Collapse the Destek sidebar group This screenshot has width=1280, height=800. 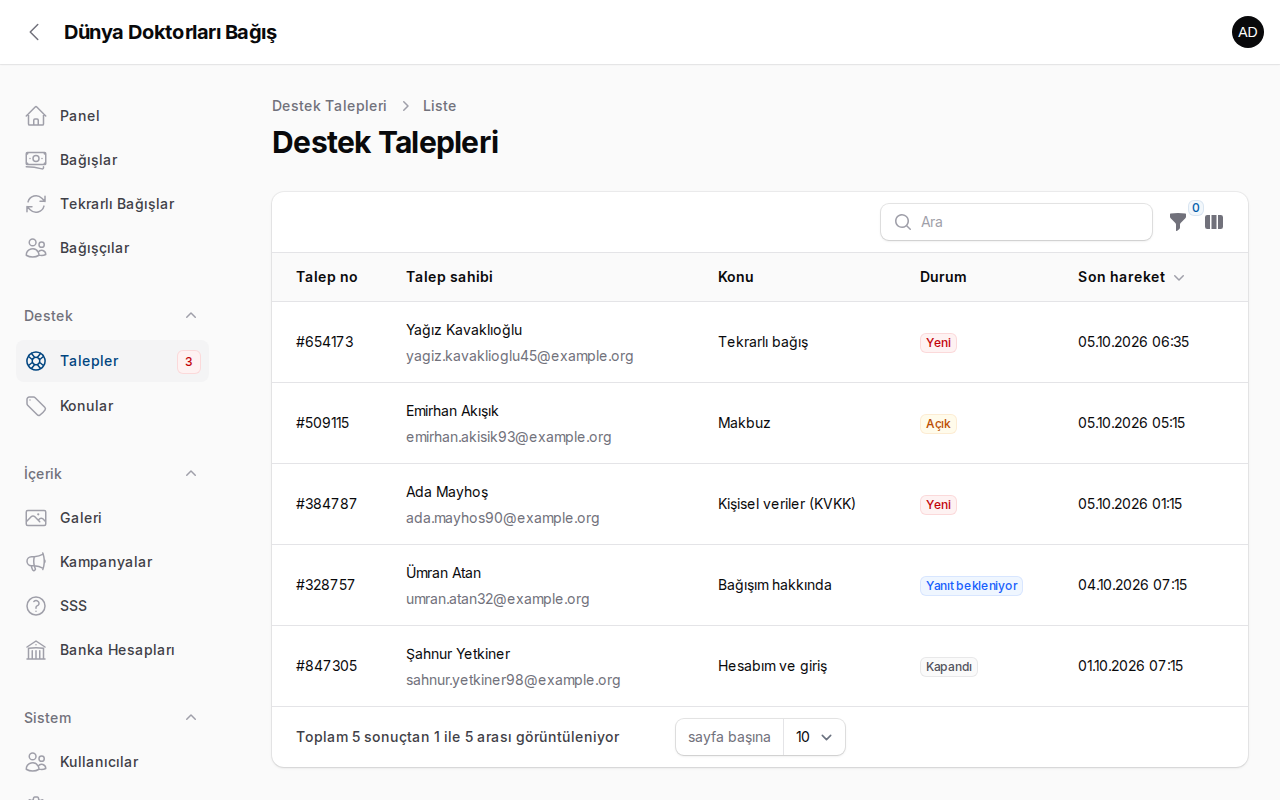click(191, 316)
